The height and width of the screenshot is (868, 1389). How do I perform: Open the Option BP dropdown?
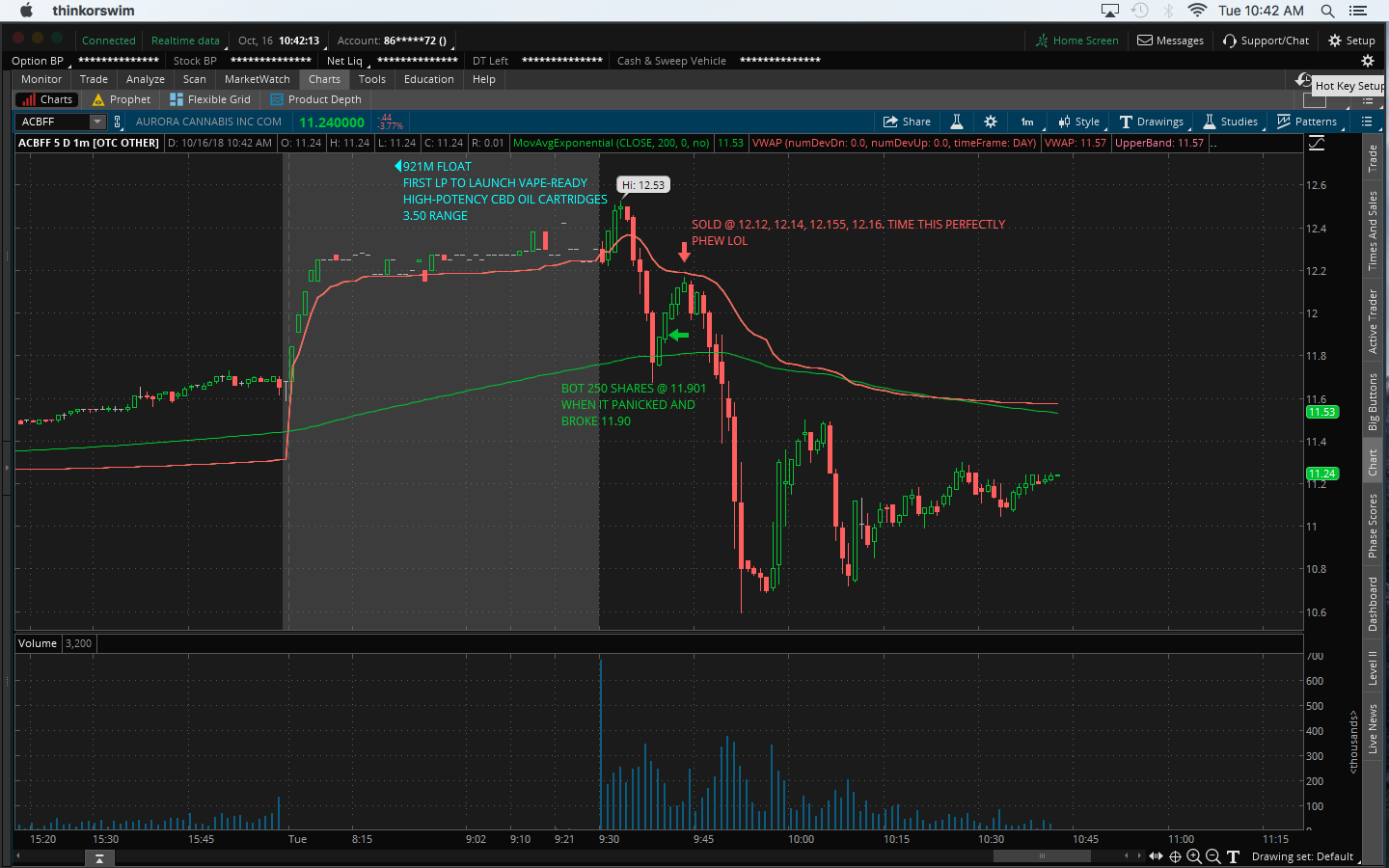pos(40,61)
